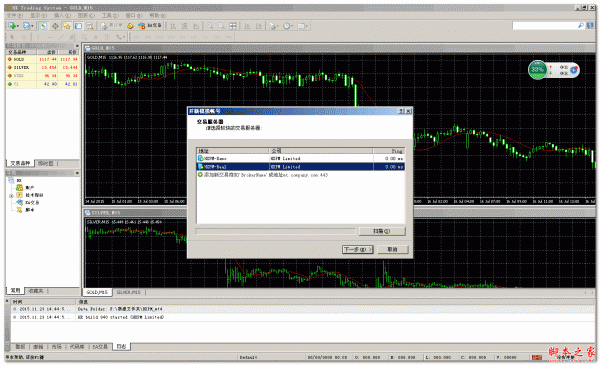Switch timeframe to H1 button

pos(182,37)
